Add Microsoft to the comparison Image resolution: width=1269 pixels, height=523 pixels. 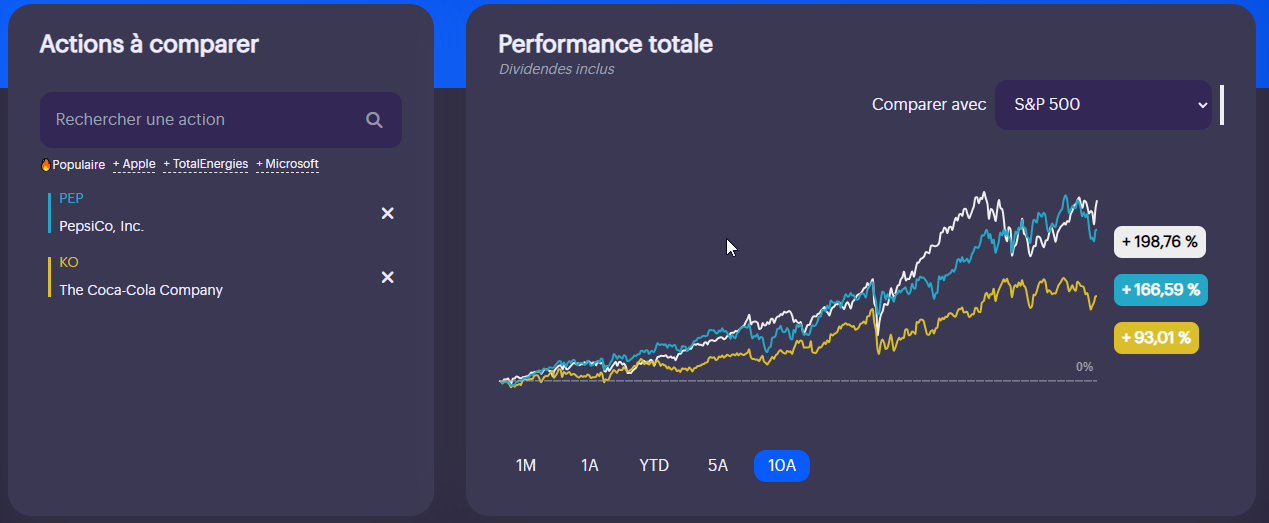[x=288, y=164]
